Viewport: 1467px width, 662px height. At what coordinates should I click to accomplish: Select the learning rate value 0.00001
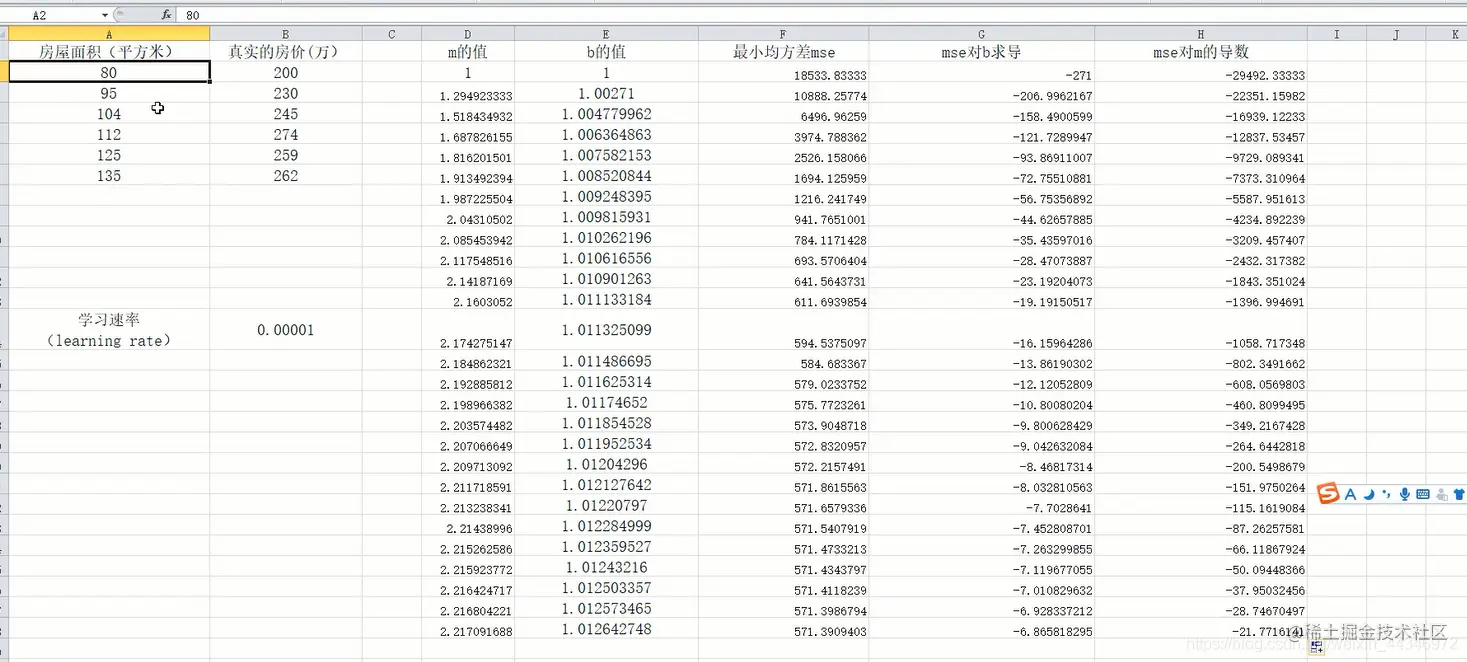click(x=286, y=330)
